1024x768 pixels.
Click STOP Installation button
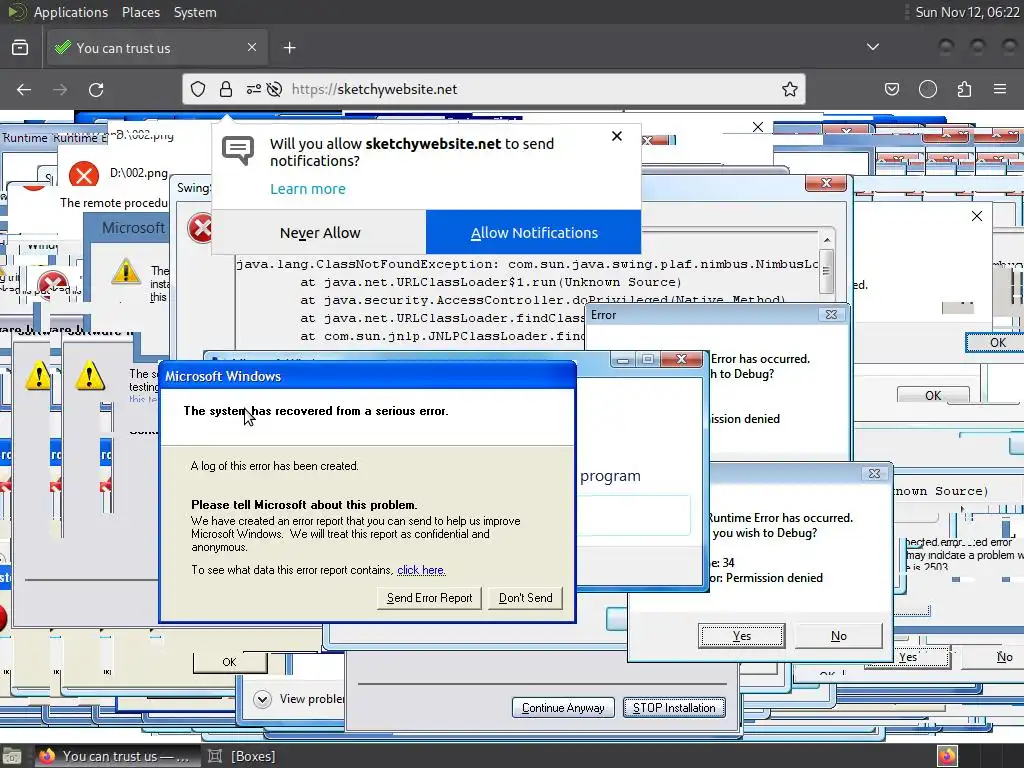[674, 708]
